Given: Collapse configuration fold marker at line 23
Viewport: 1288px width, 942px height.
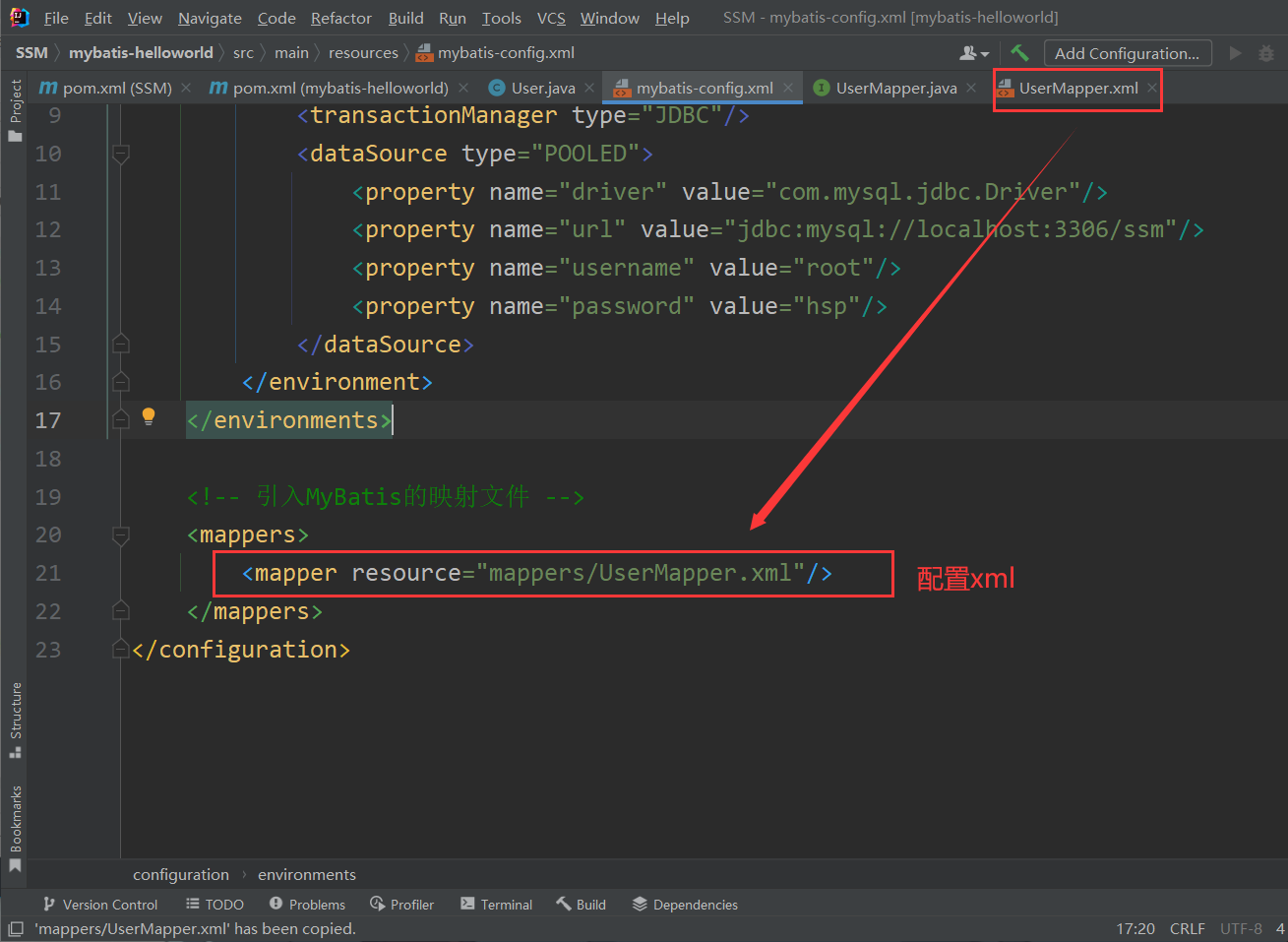Looking at the screenshot, I should (x=121, y=650).
